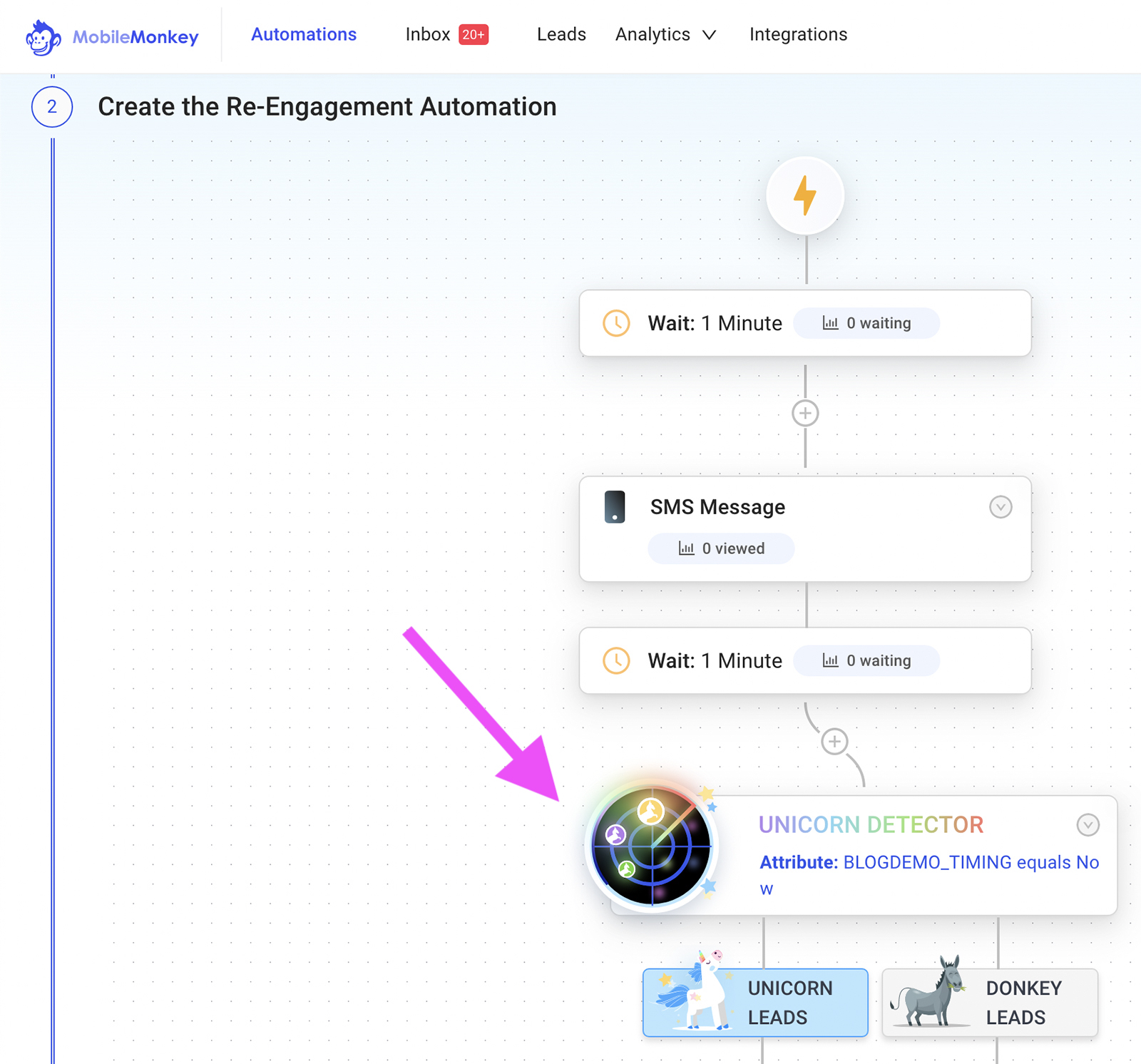Select the DONKEY LEADS branch
Image resolution: width=1141 pixels, height=1064 pixels.
click(990, 1002)
